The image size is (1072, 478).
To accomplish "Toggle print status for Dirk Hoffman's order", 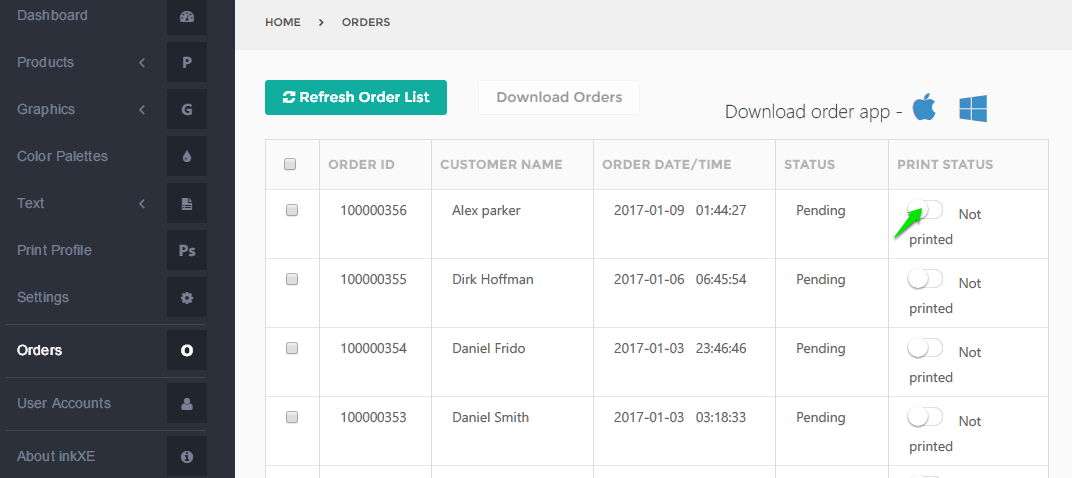I will point(925,280).
